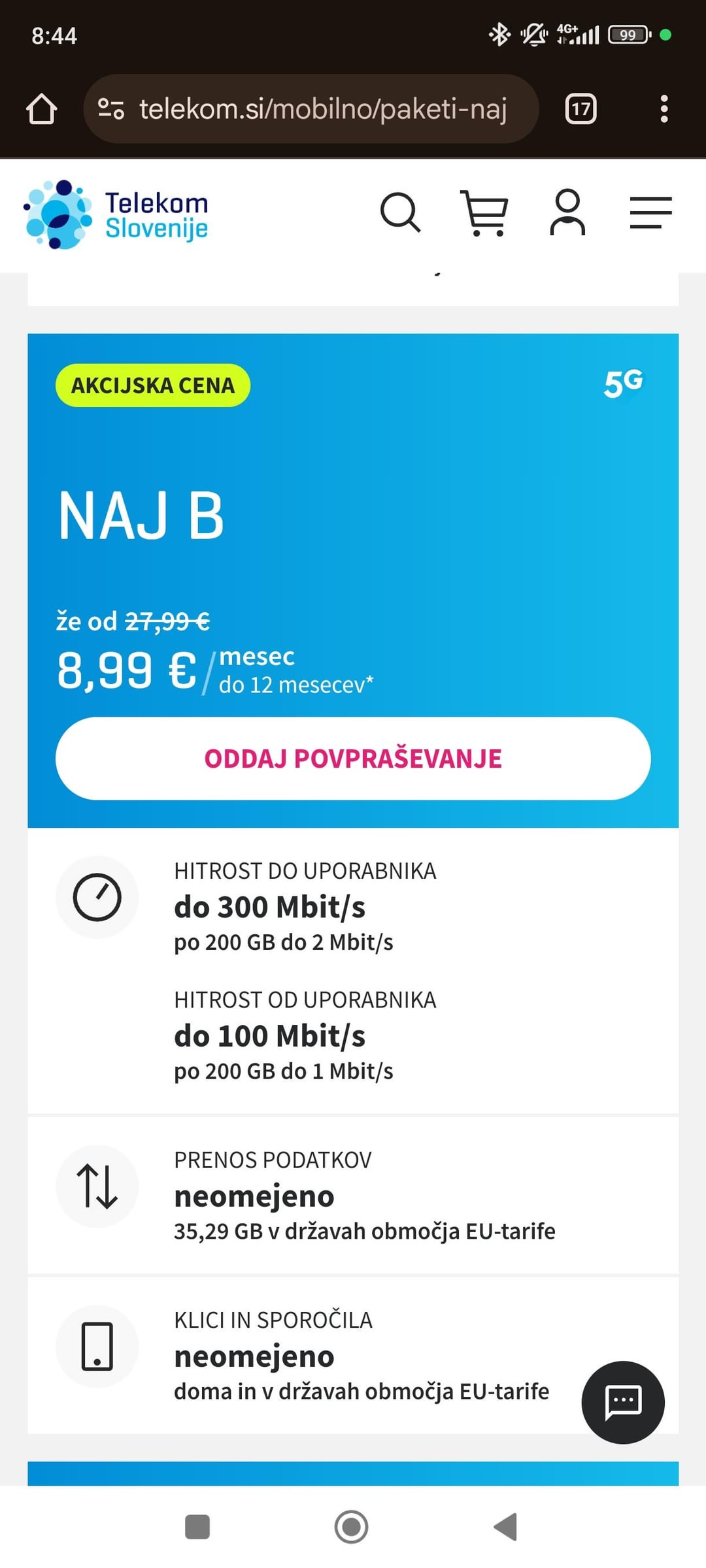
Task: Open the Chrome home page icon
Action: (x=41, y=109)
